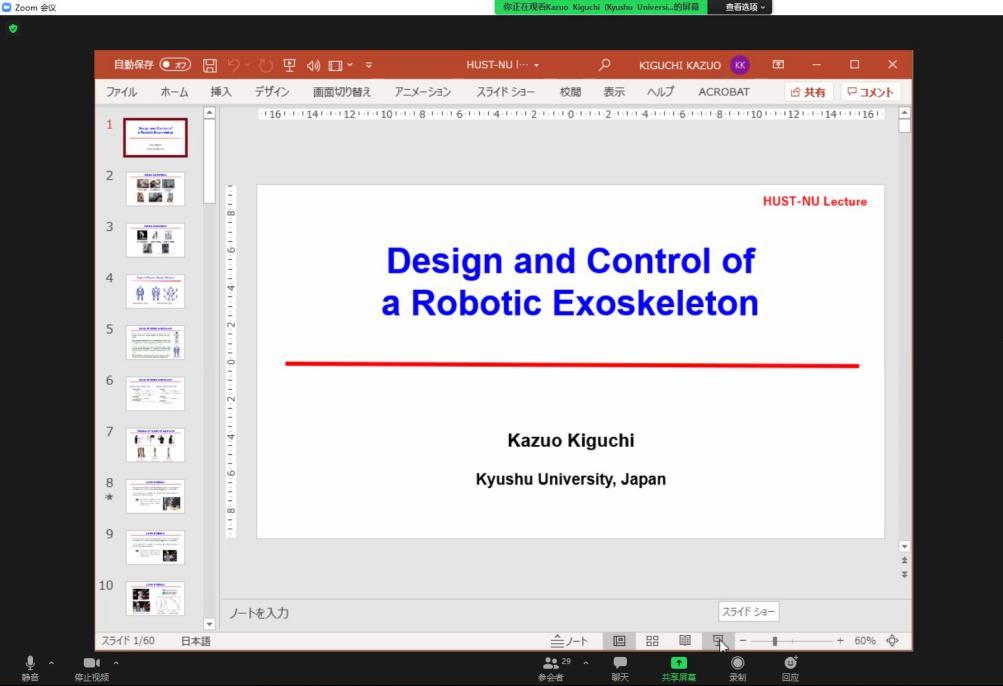Click the Save icon in PowerPoint title bar

tap(210, 65)
